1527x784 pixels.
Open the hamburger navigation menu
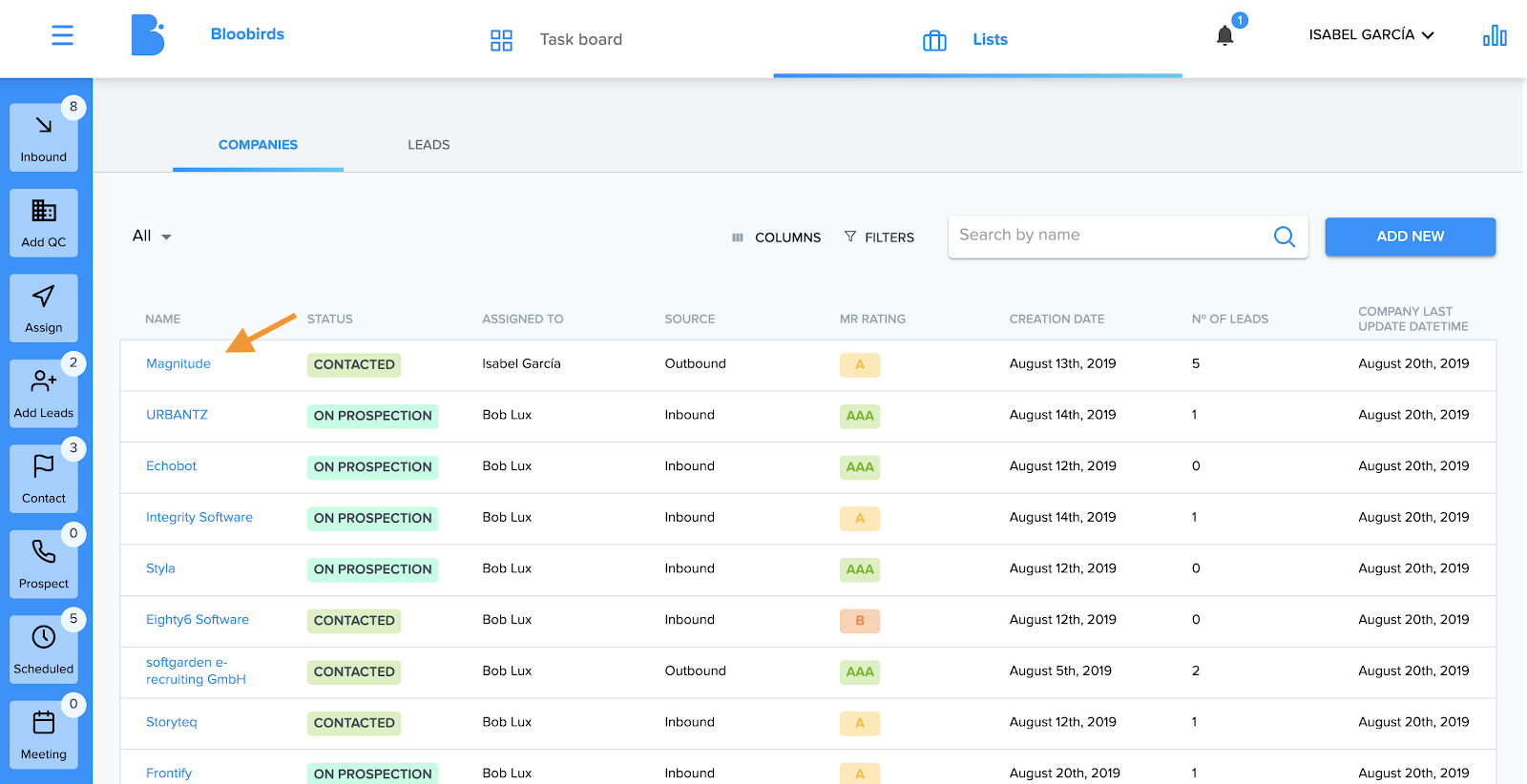tap(62, 36)
